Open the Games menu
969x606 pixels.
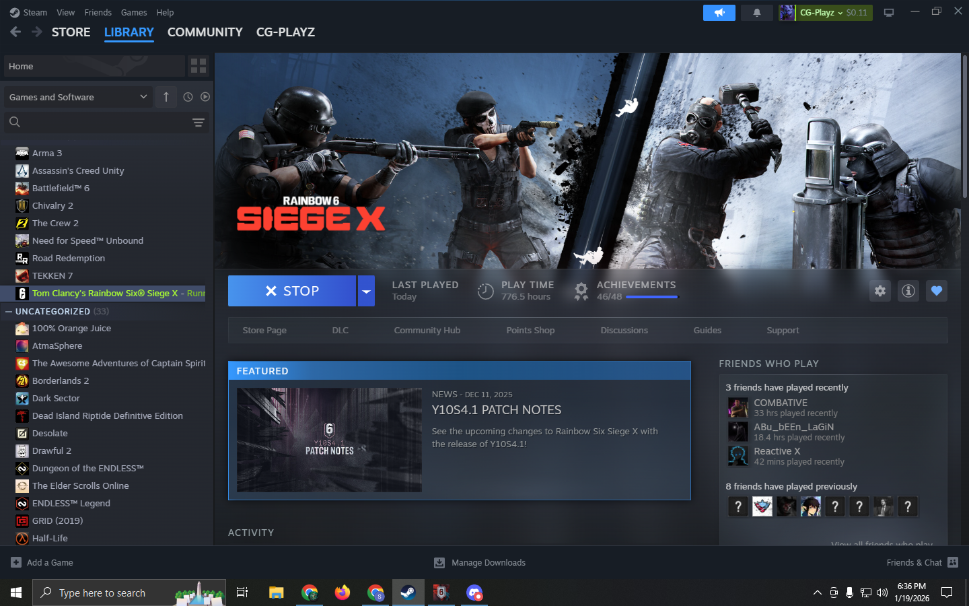pyautogui.click(x=134, y=12)
